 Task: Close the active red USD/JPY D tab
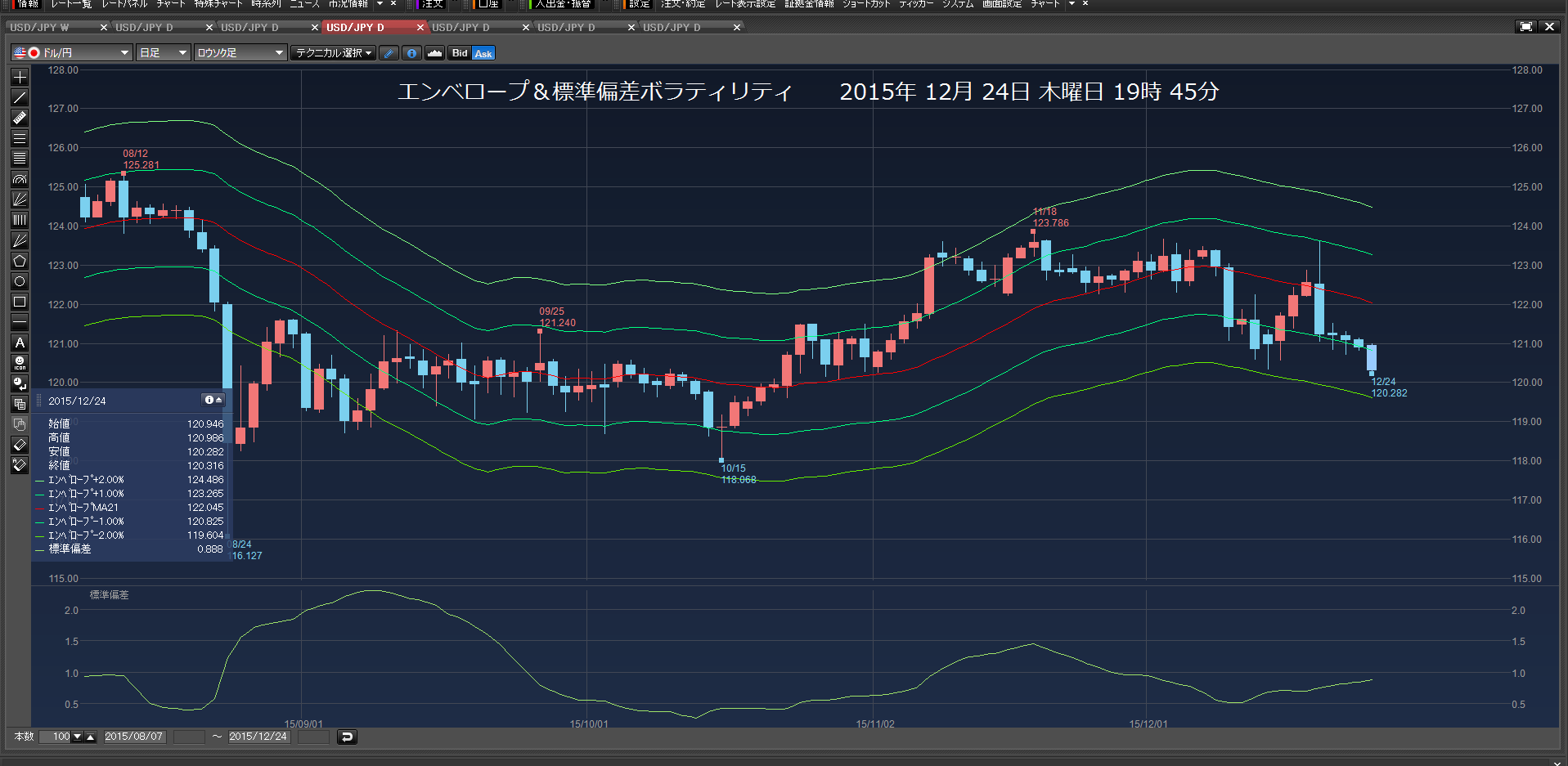click(x=420, y=27)
